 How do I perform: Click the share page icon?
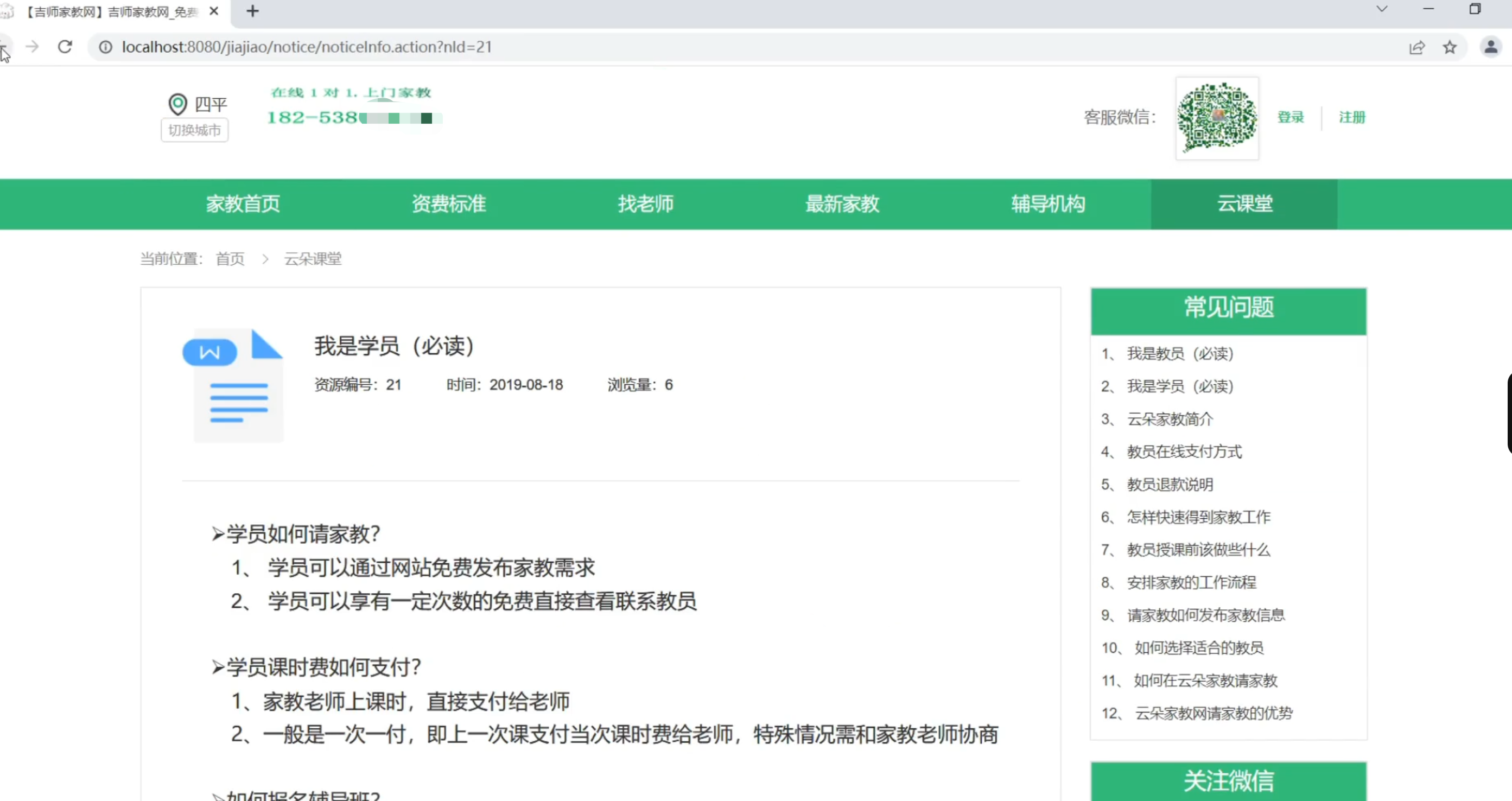point(1417,47)
